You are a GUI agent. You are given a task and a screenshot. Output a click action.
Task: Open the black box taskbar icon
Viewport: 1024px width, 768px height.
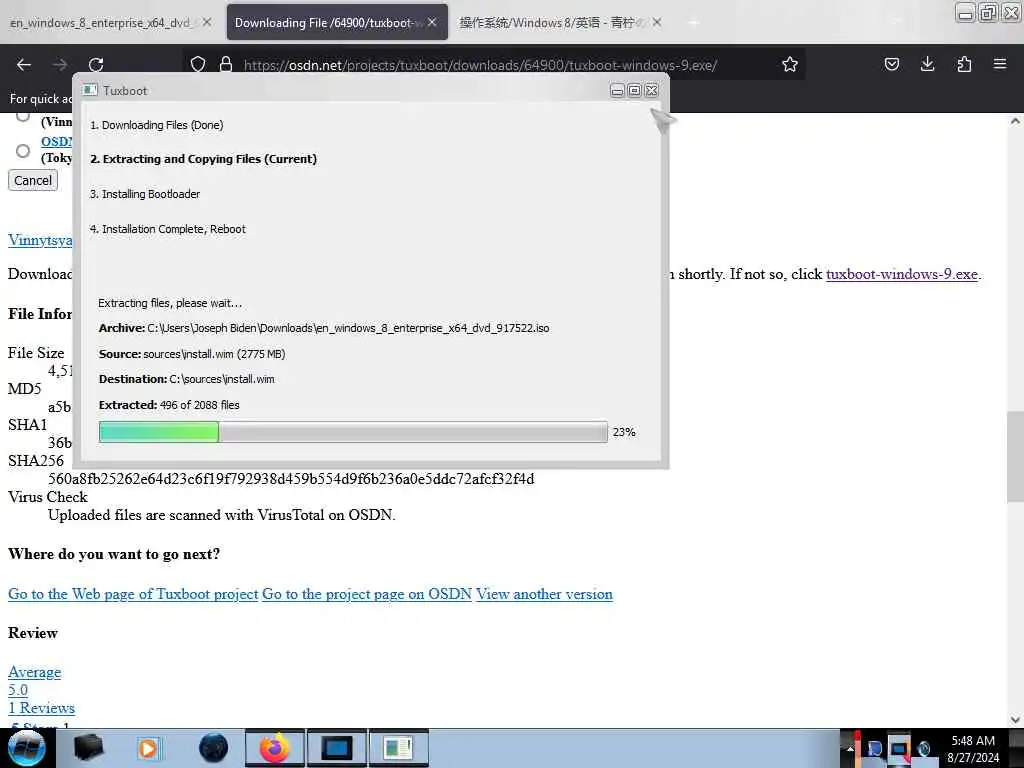coord(89,748)
